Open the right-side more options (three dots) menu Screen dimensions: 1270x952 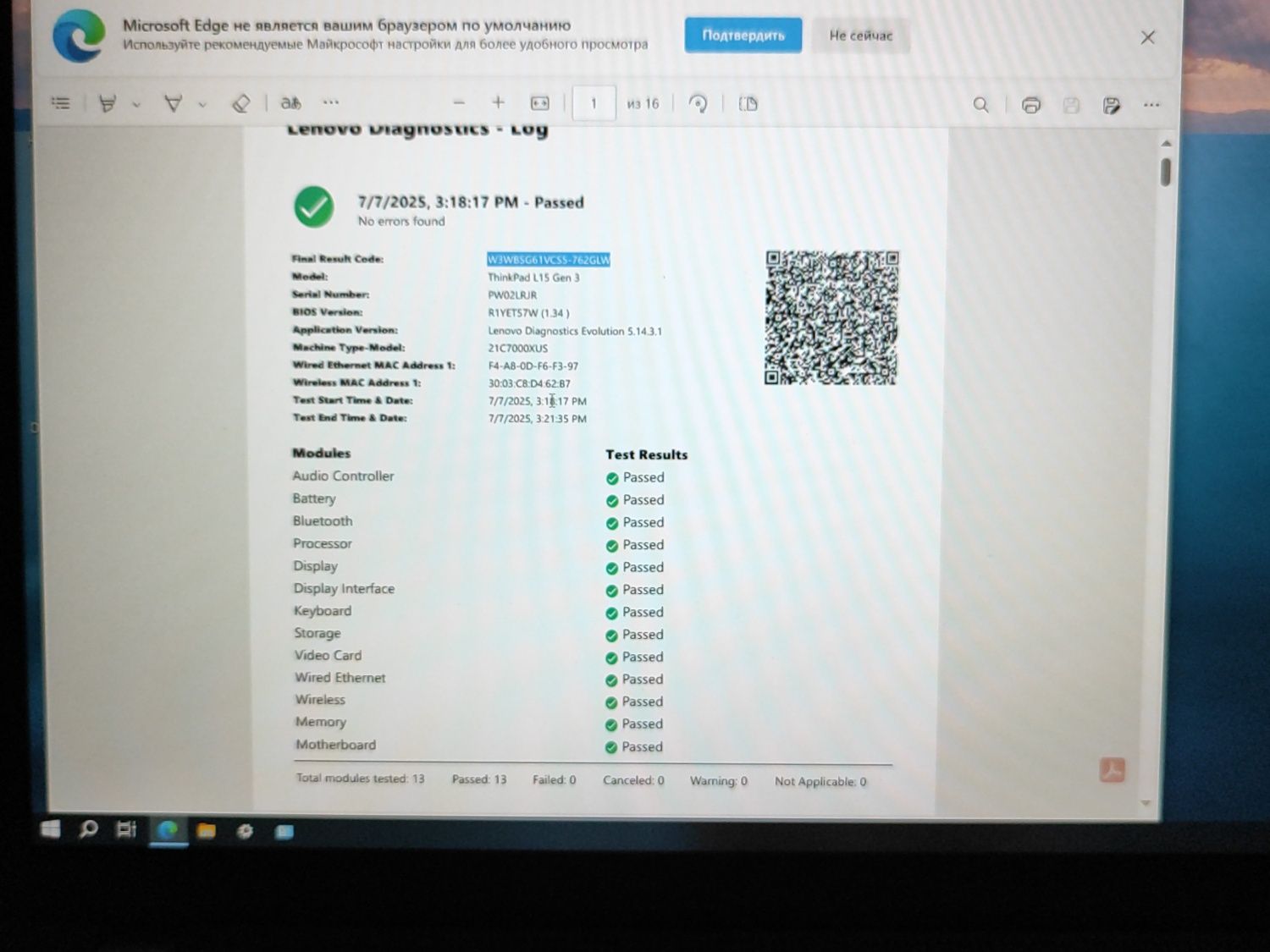point(1151,105)
